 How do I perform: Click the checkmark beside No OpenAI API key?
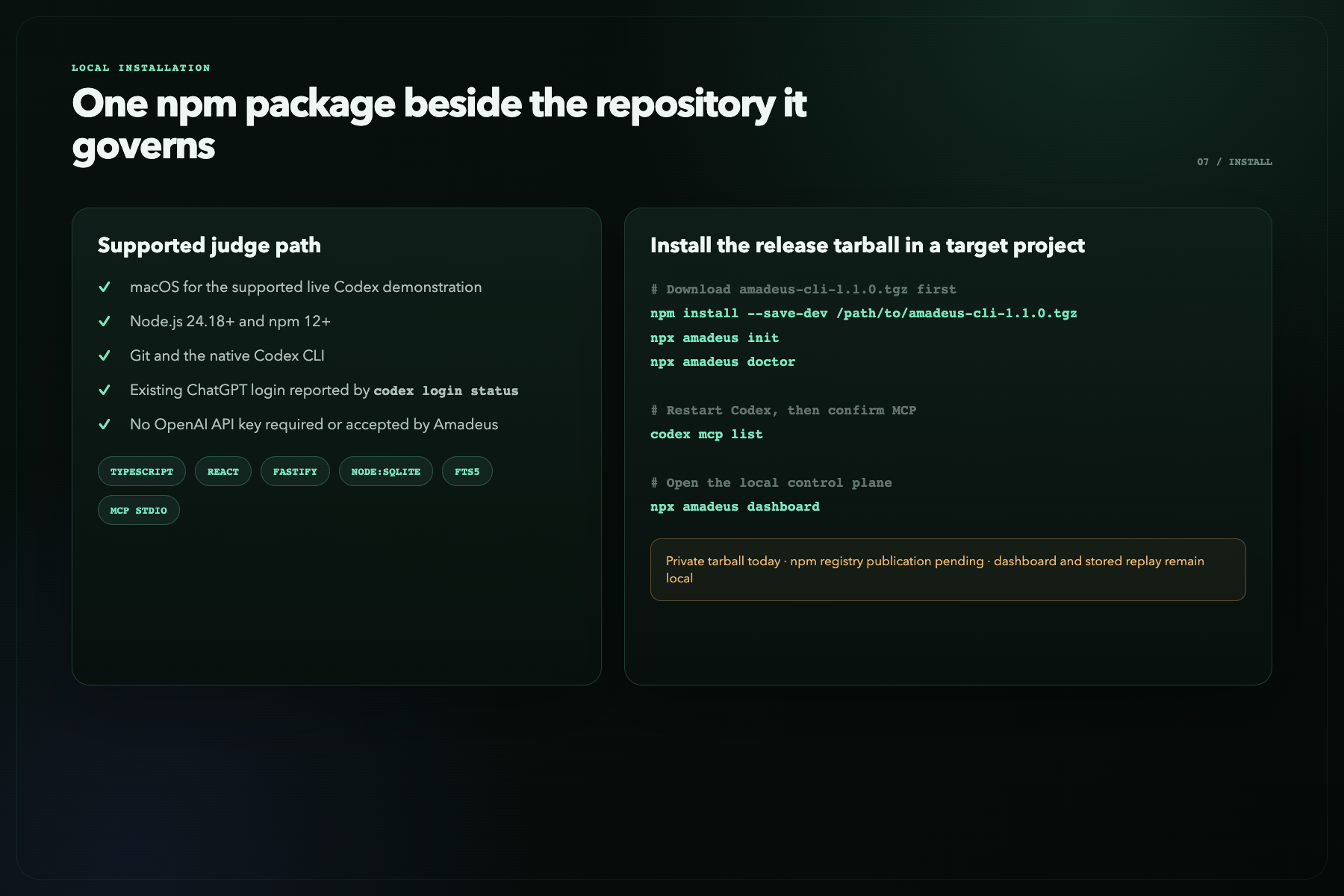click(x=105, y=424)
